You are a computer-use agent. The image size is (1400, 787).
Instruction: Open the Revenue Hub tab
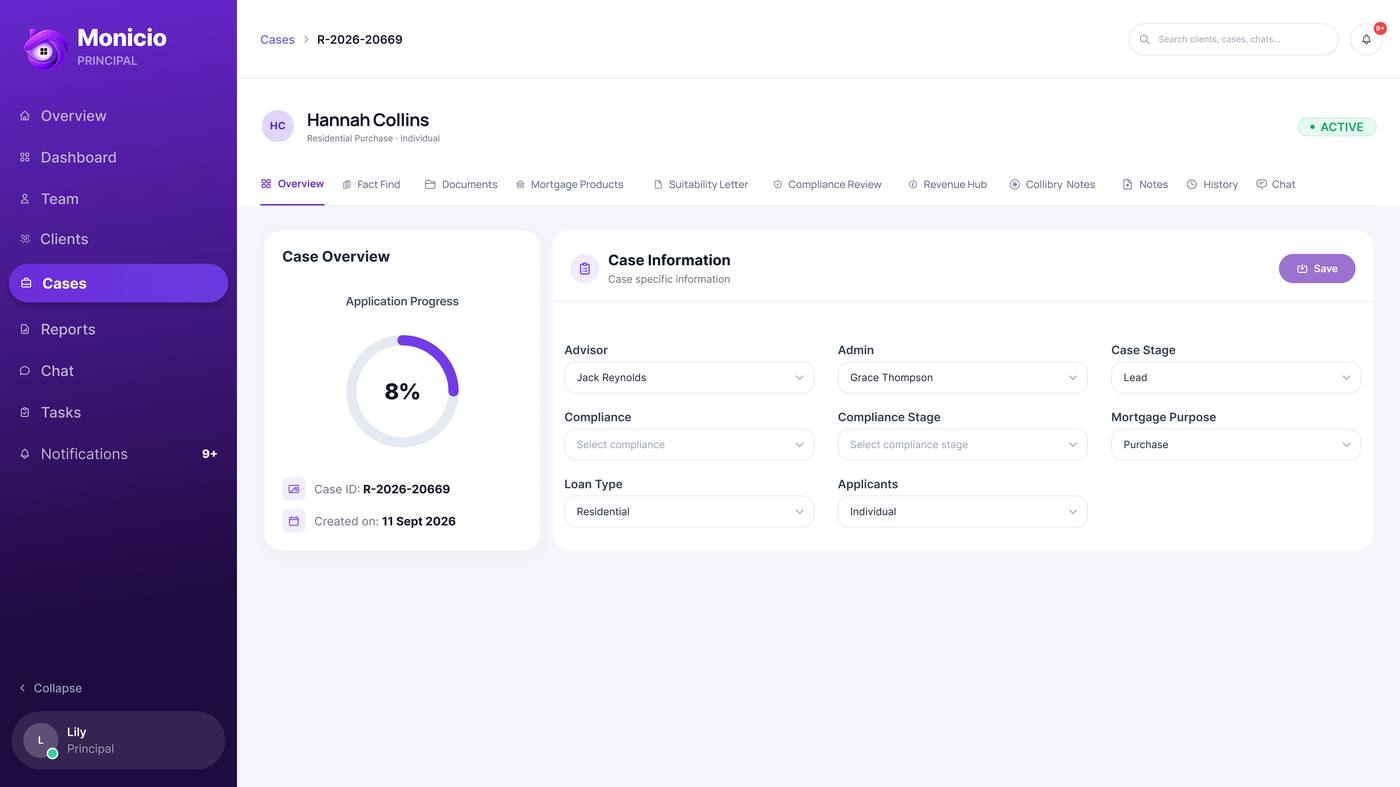pyautogui.click(x=947, y=184)
